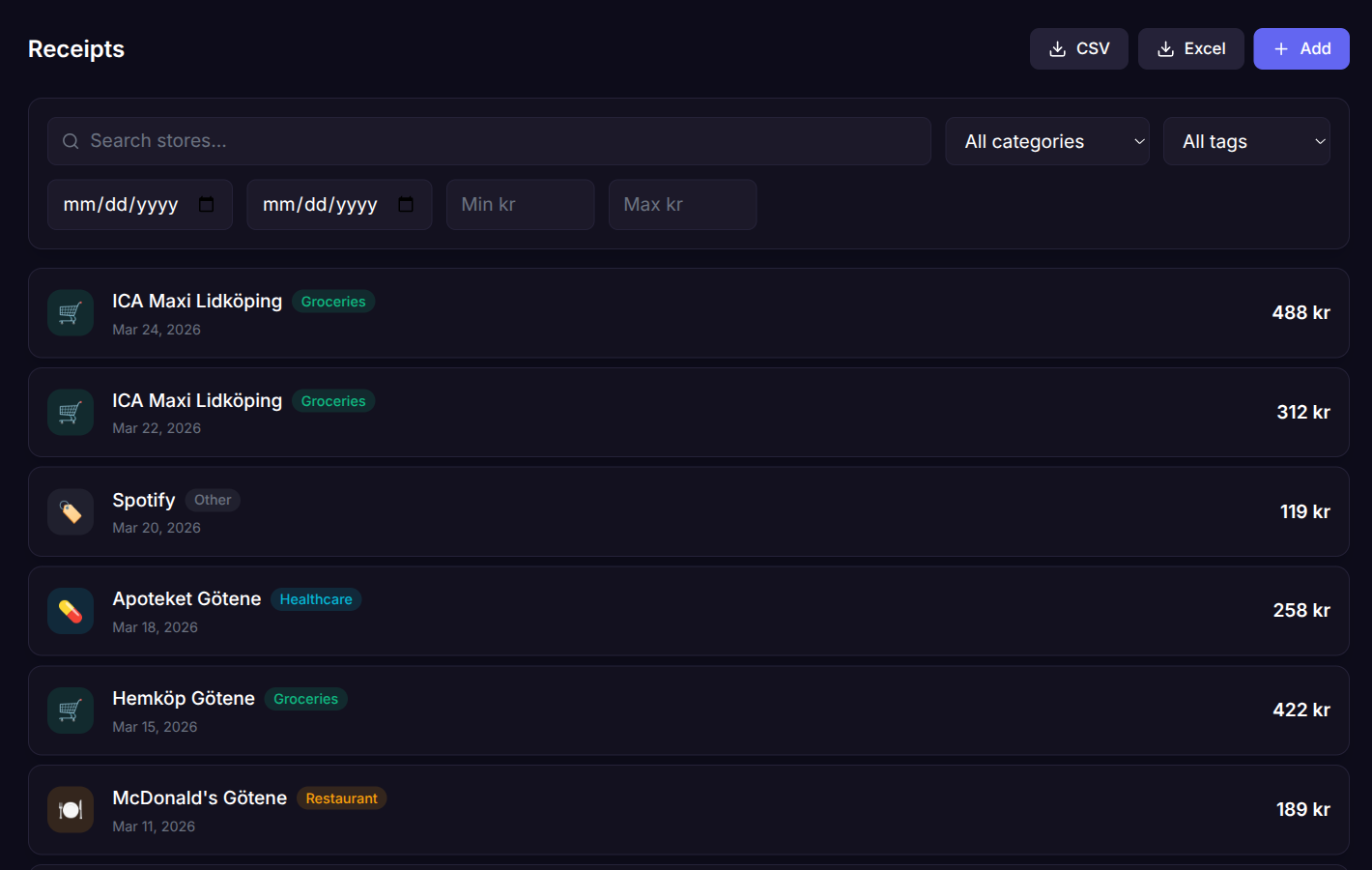Download receipts as Excel

pos(1190,48)
